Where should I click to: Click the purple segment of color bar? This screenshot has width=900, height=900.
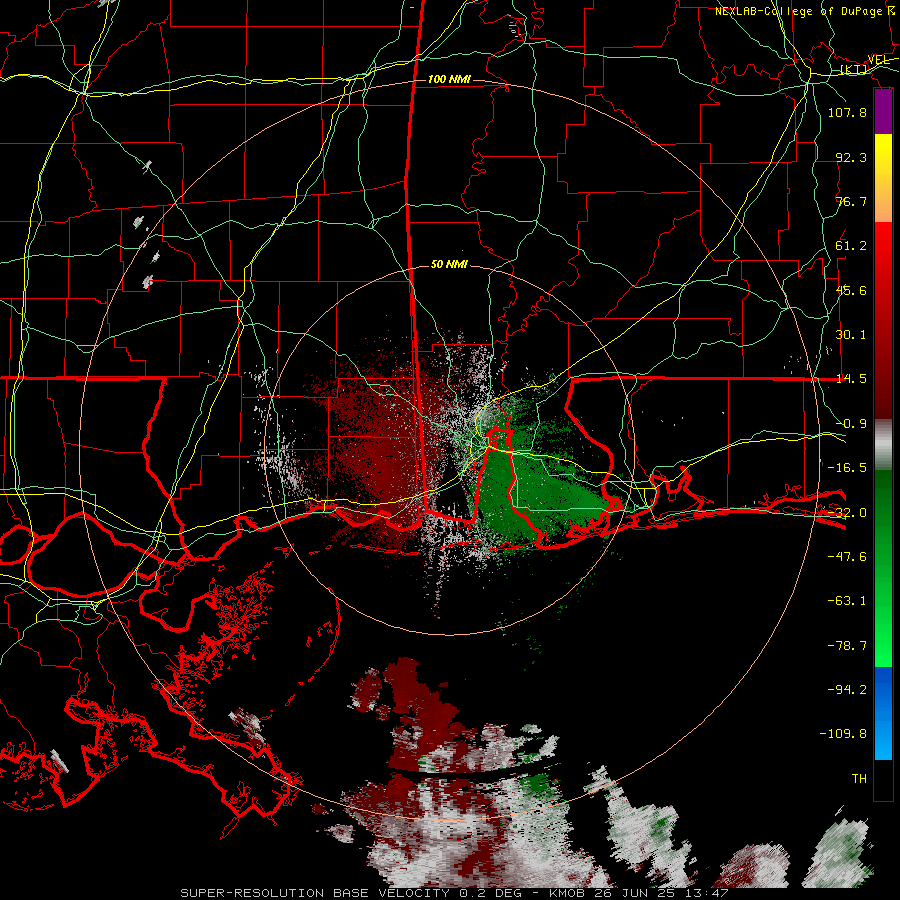tap(883, 112)
